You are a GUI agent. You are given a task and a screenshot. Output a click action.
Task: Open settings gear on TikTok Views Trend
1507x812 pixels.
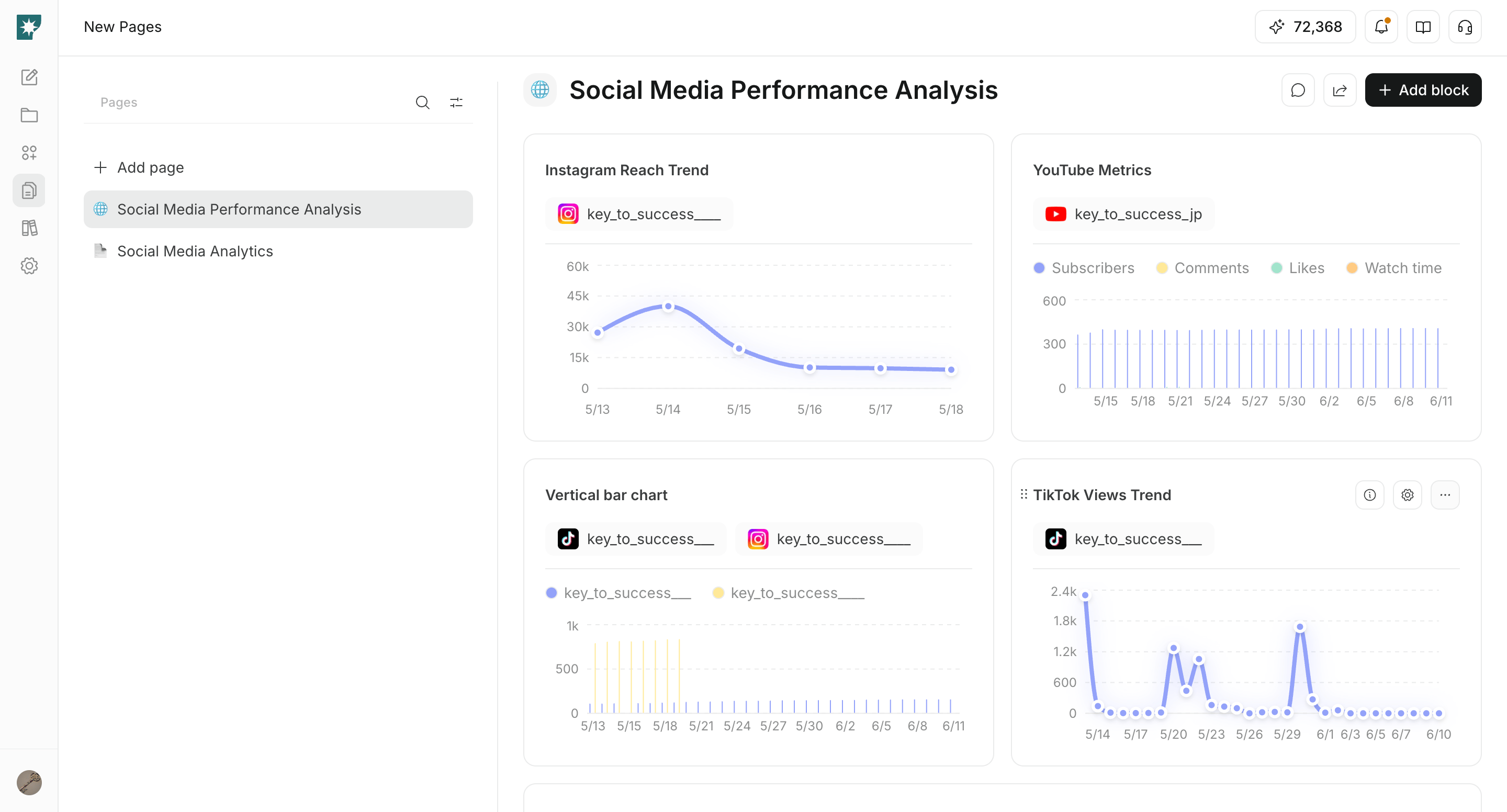point(1407,495)
